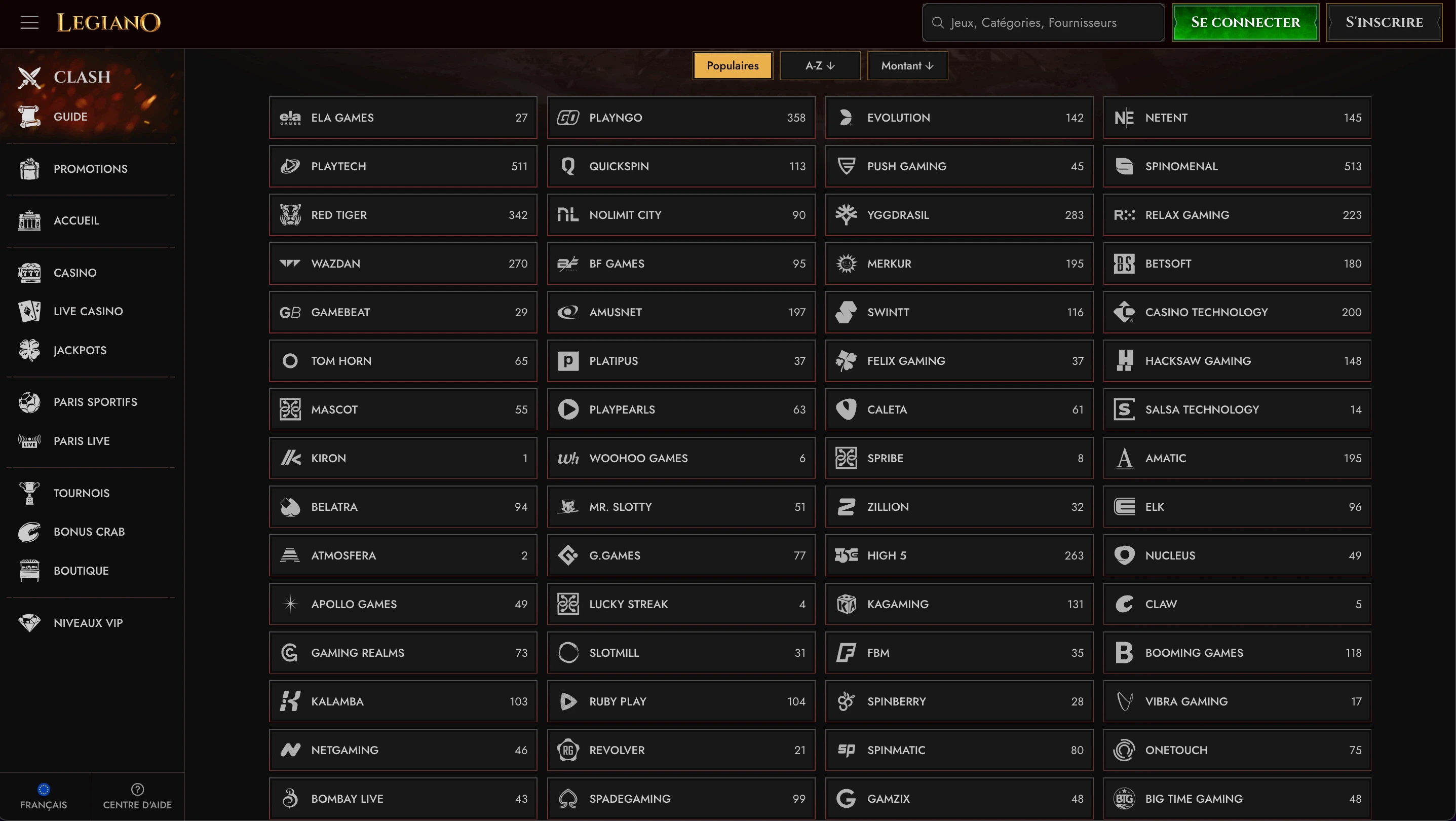This screenshot has width=1456, height=821.
Task: Open the Spinmatic provider games
Action: click(x=959, y=750)
